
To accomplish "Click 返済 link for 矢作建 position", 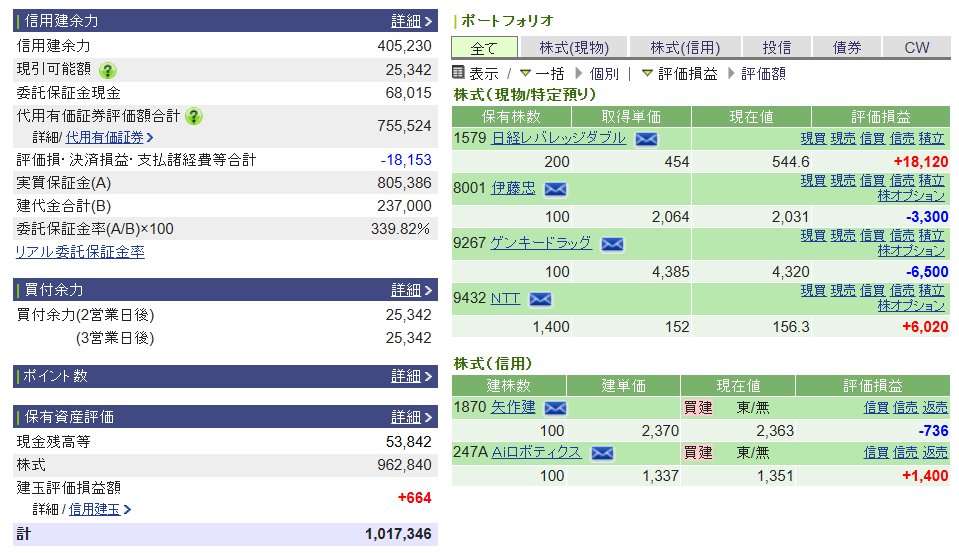I will pos(935,407).
